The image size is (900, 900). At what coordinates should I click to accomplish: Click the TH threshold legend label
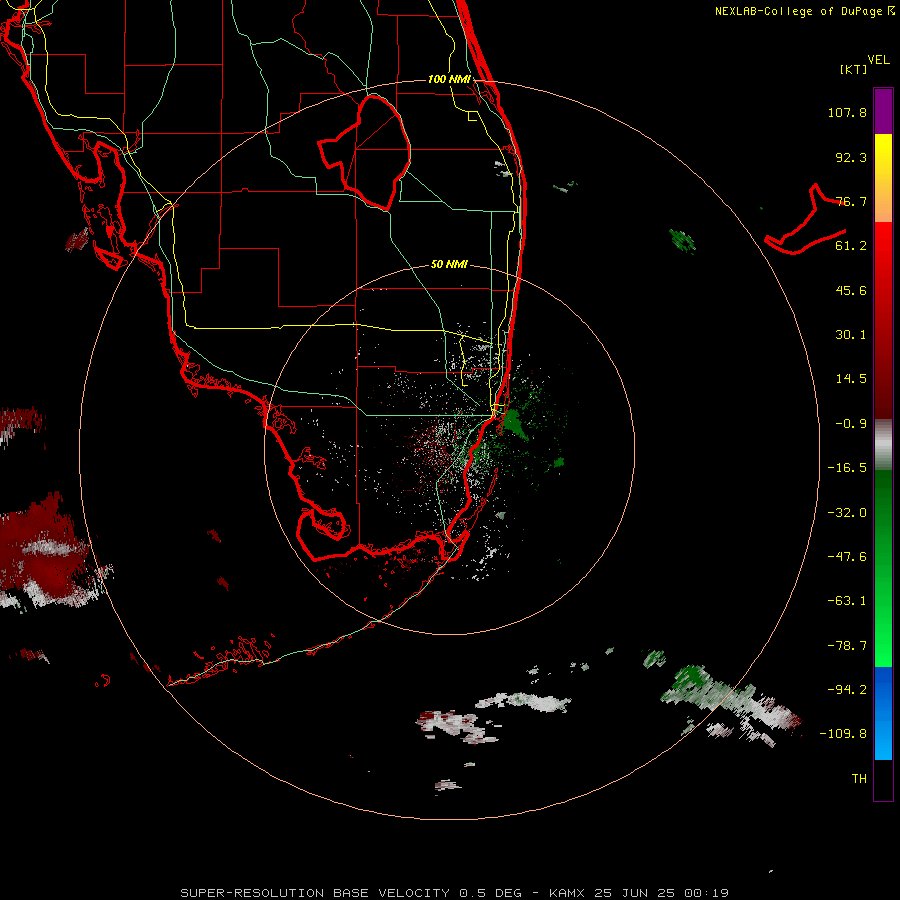859,779
